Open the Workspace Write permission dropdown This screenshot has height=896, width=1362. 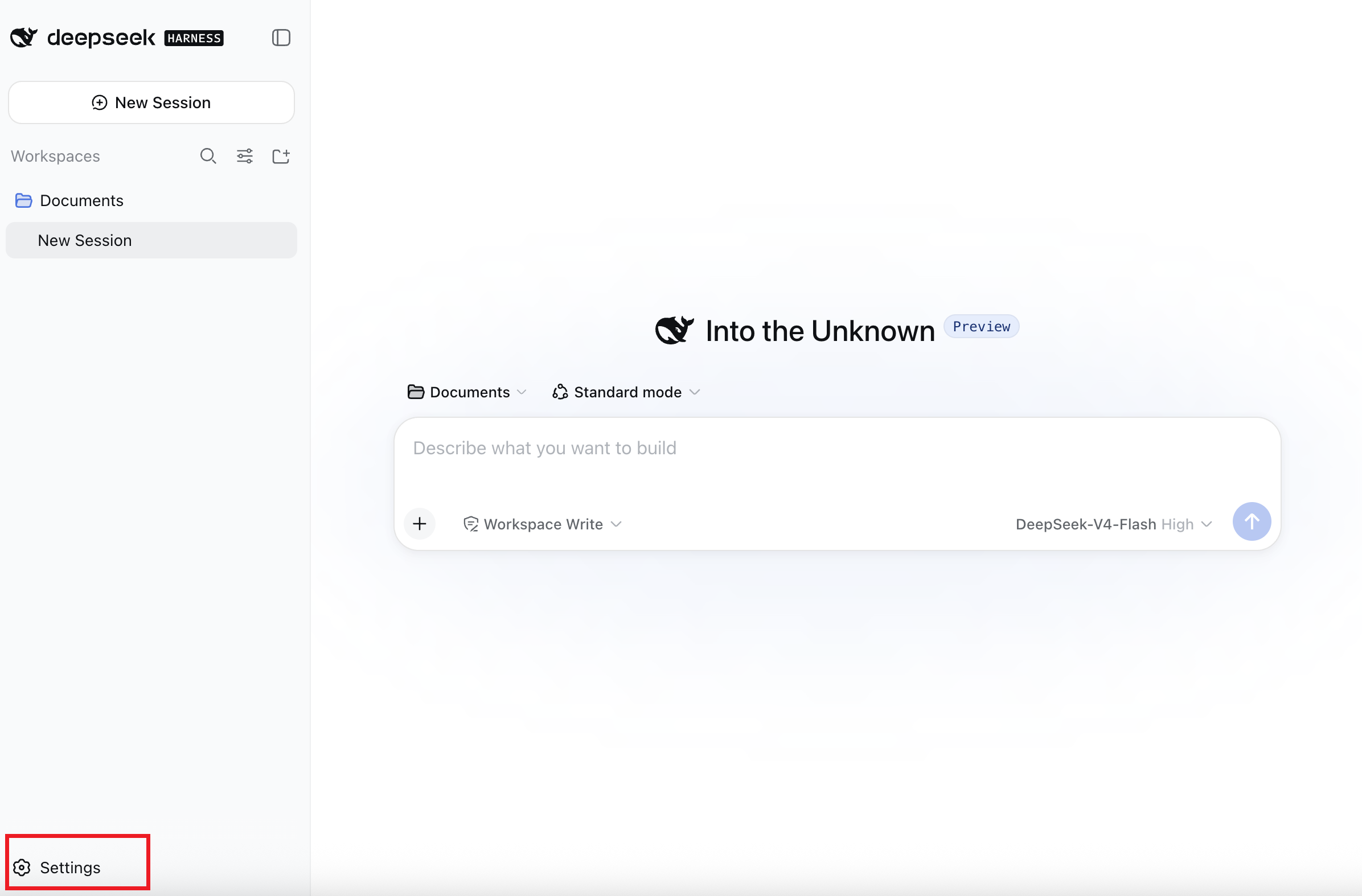coord(543,524)
